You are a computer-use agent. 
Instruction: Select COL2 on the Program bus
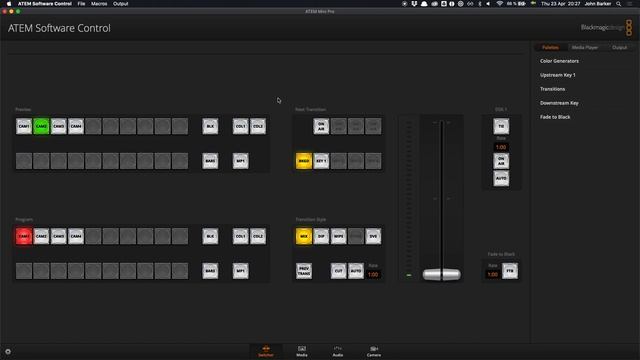click(x=258, y=236)
